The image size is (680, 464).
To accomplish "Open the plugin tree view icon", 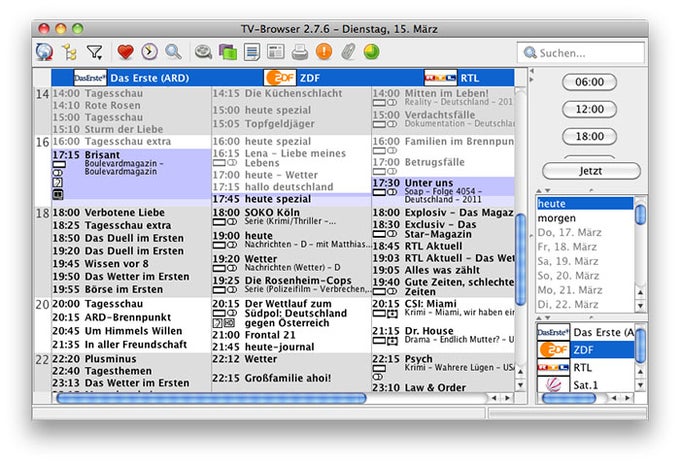I will (69, 52).
